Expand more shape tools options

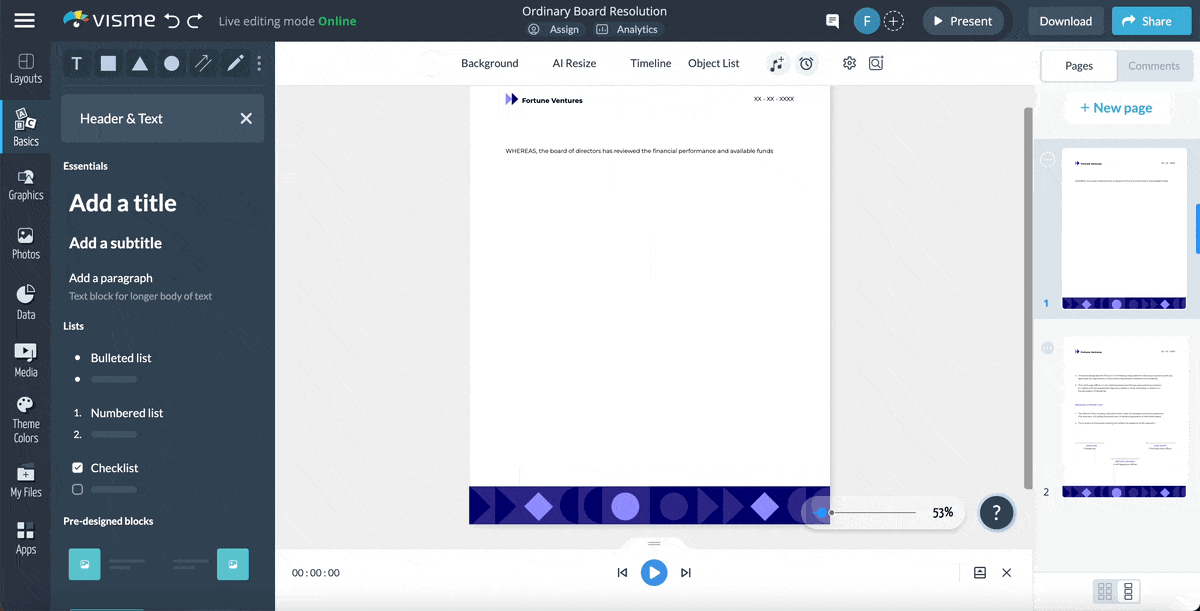259,64
